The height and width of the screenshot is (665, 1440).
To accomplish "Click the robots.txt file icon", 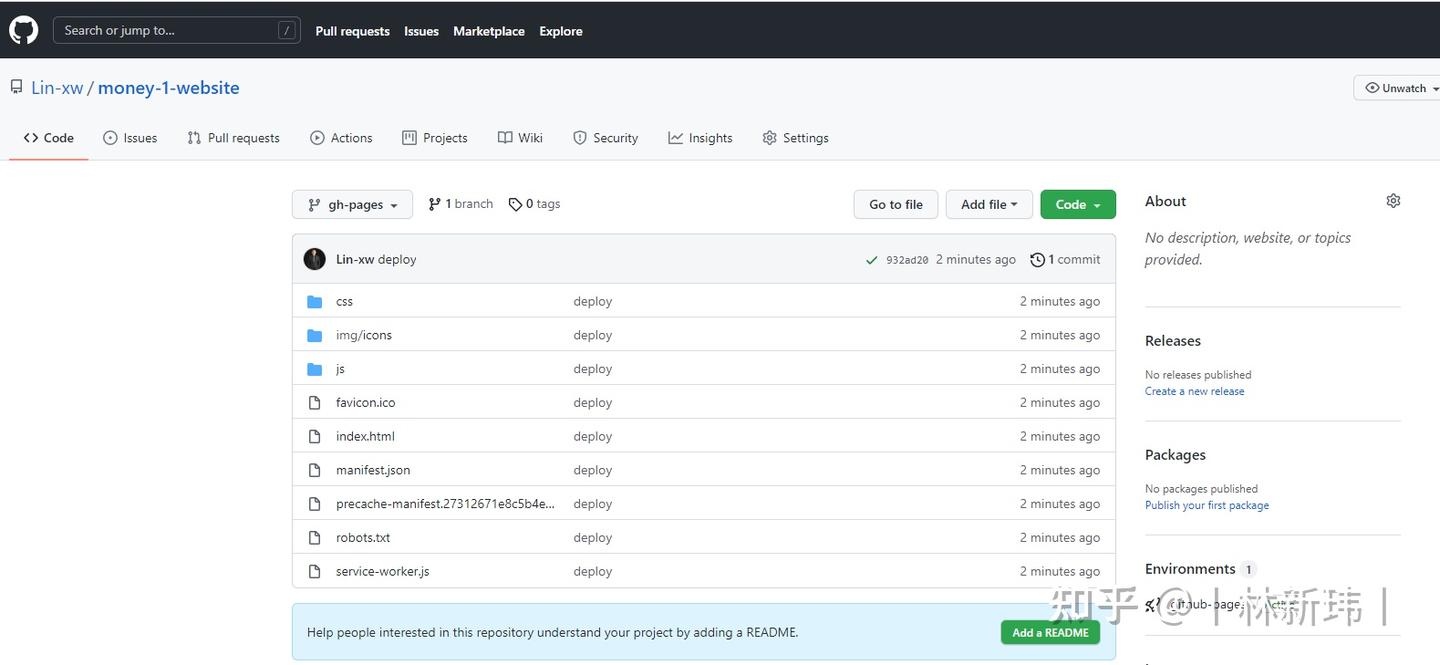I will click(315, 538).
